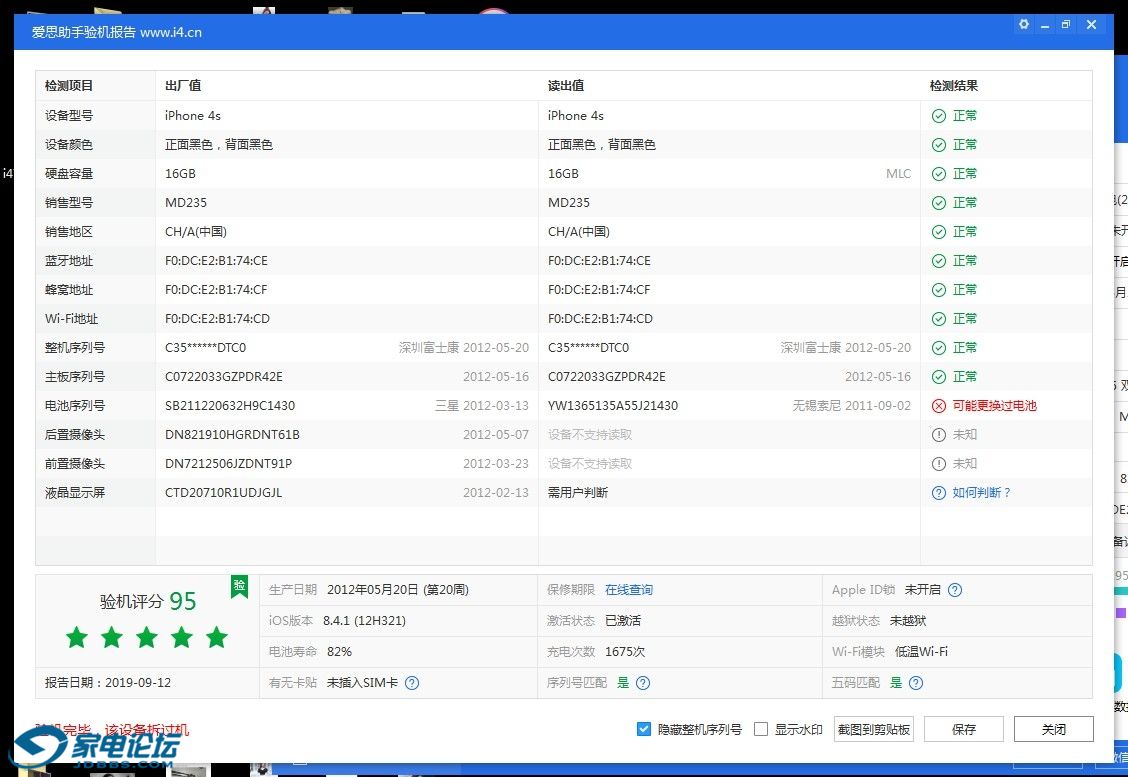
Task: Click 截图到剪贴板 button
Action: [x=873, y=729]
